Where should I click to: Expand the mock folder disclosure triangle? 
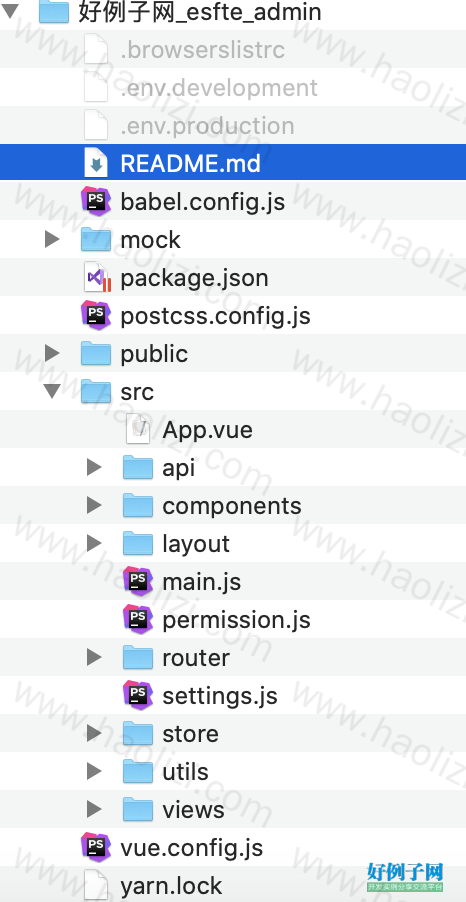point(52,239)
